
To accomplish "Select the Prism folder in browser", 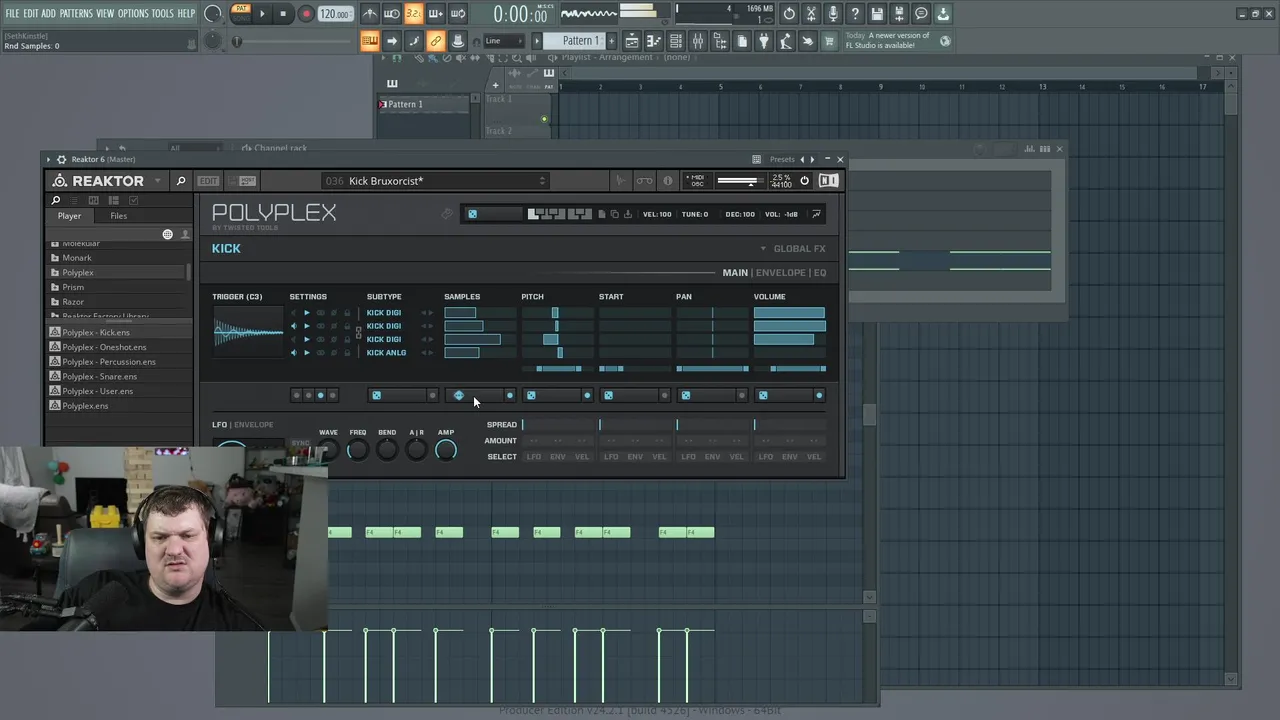I will click(73, 287).
